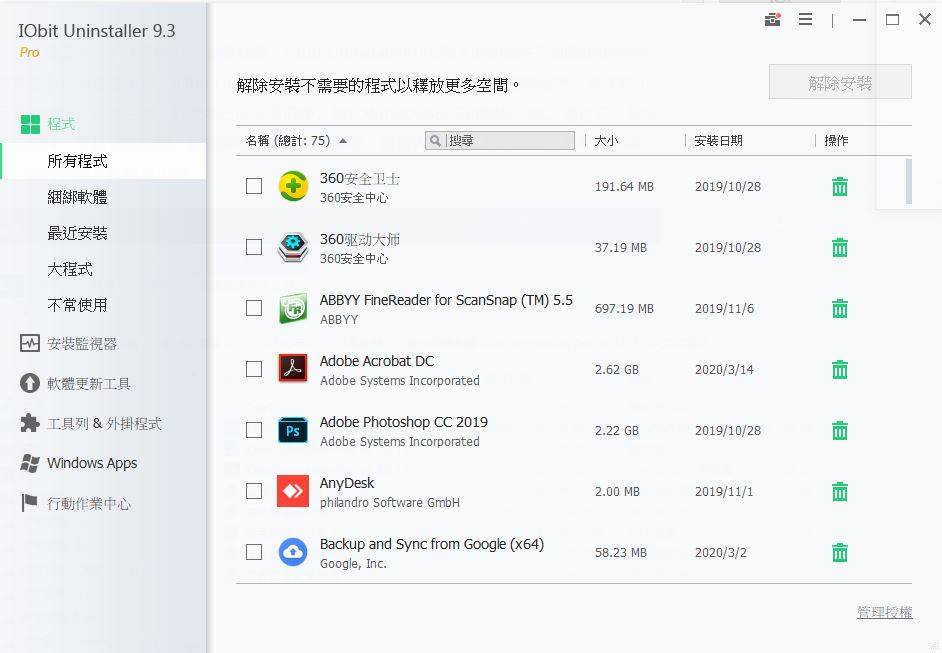This screenshot has height=653, width=942.
Task: Select the AnyDesk checkbox
Action: point(254,491)
